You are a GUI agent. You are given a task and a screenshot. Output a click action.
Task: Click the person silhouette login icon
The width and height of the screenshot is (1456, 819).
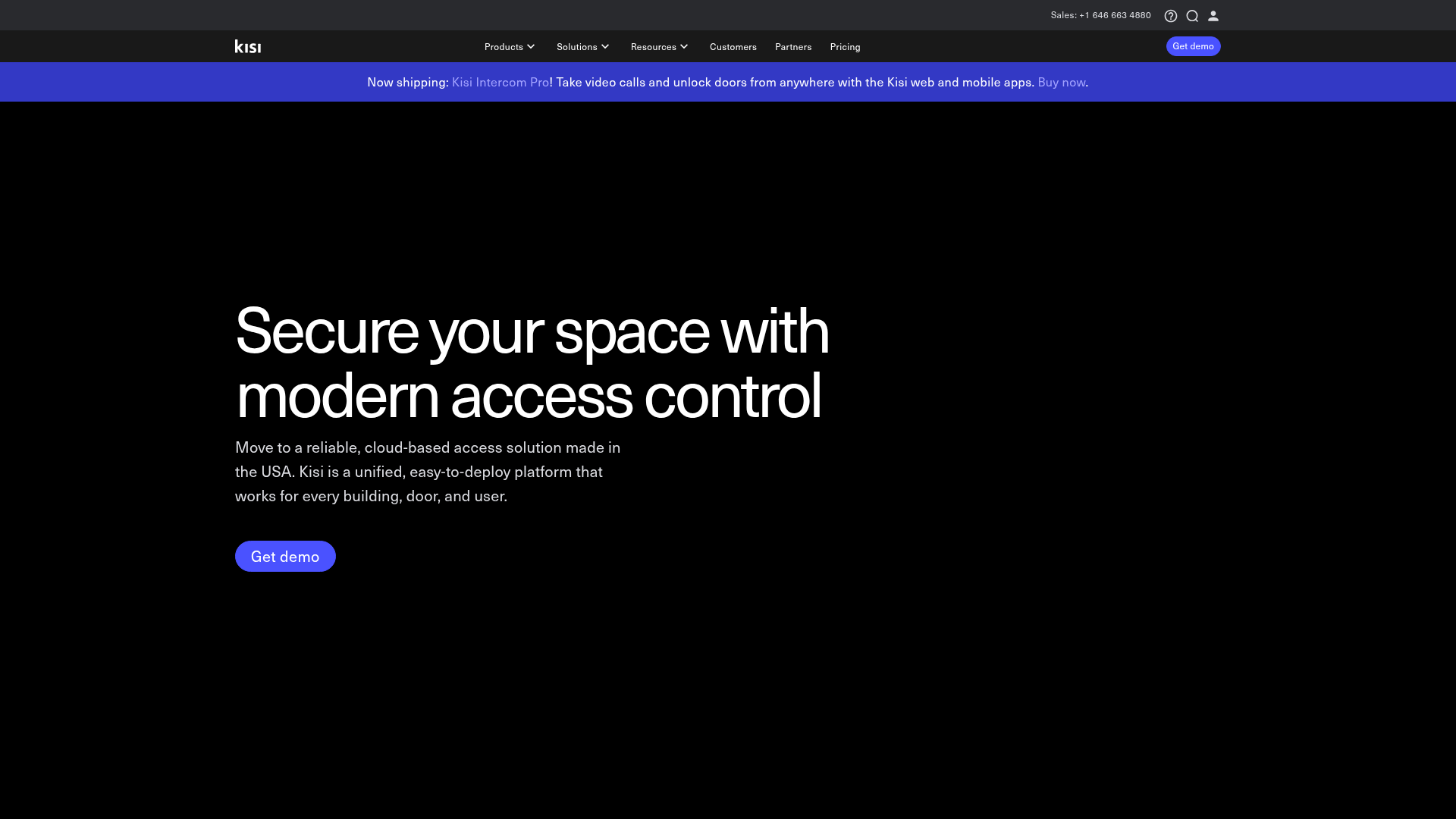pos(1213,15)
